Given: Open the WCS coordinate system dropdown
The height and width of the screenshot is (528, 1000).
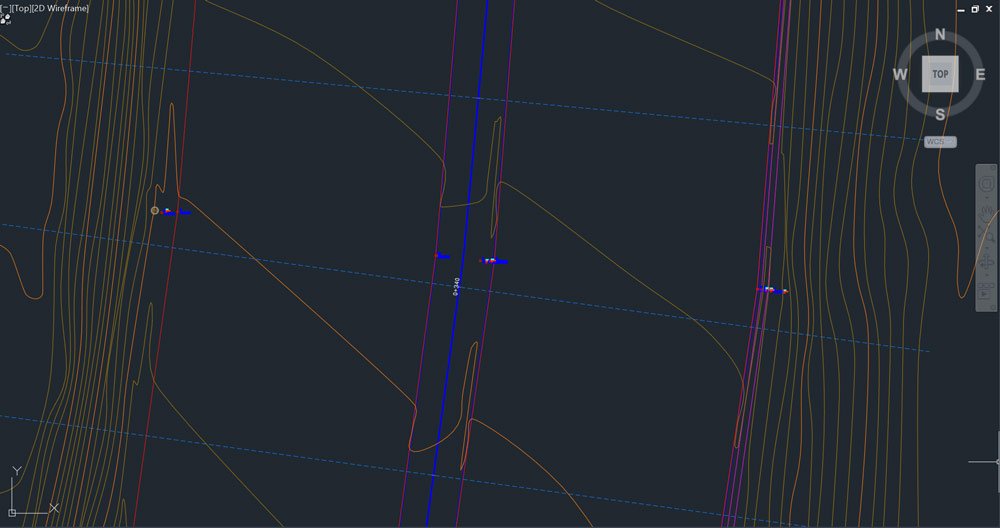Looking at the screenshot, I should [x=940, y=142].
